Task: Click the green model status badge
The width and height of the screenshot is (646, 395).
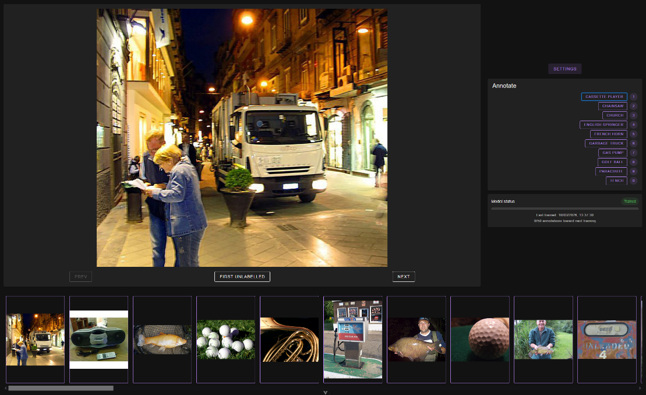Action: click(x=630, y=201)
